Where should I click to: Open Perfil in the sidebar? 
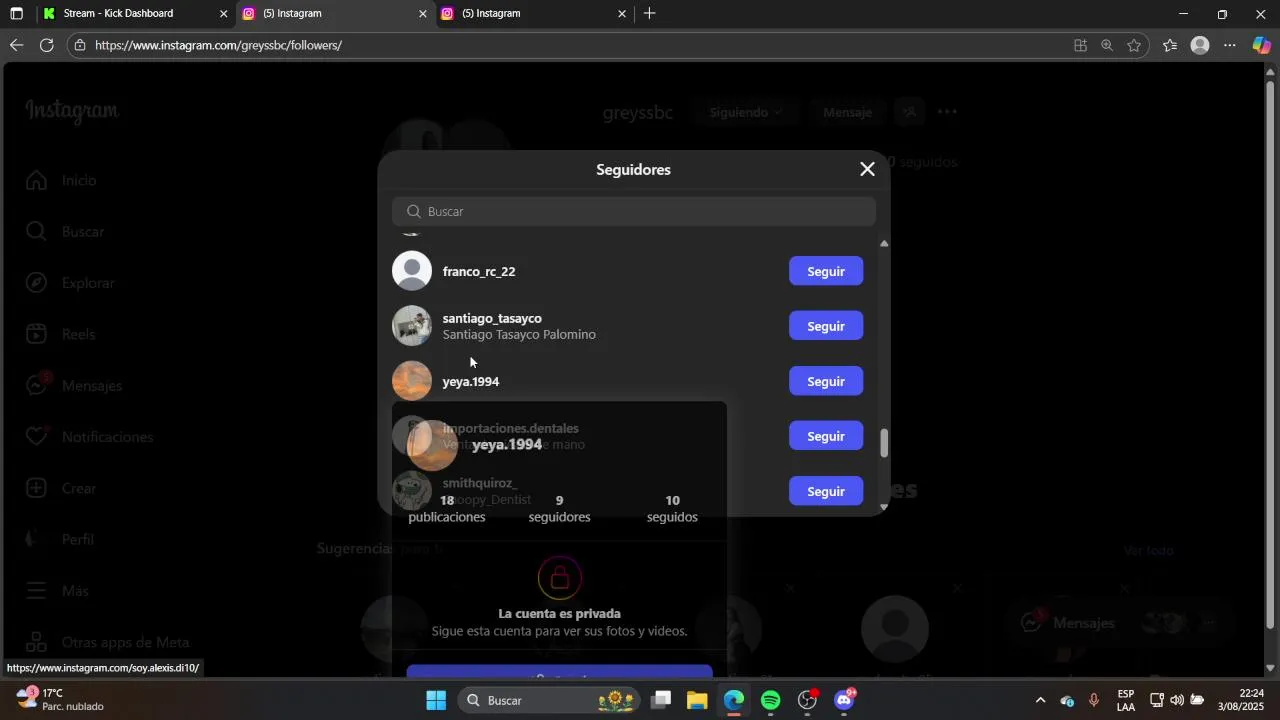pyautogui.click(x=60, y=539)
